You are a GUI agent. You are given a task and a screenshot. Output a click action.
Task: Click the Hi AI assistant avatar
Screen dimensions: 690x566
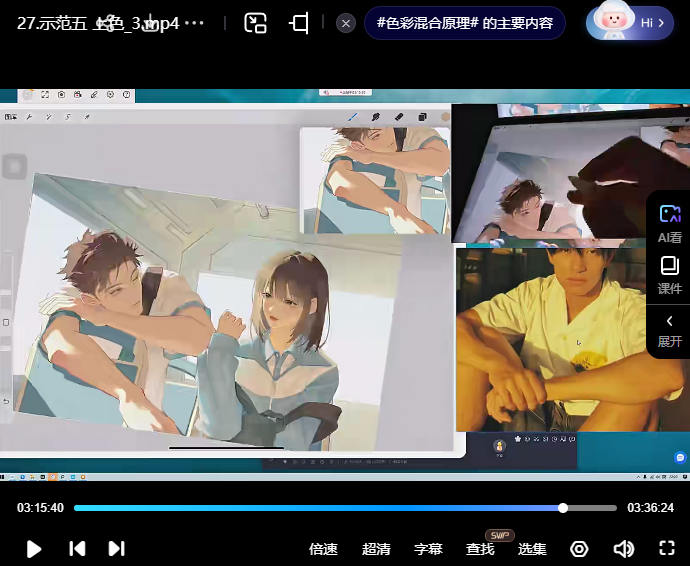(x=630, y=23)
